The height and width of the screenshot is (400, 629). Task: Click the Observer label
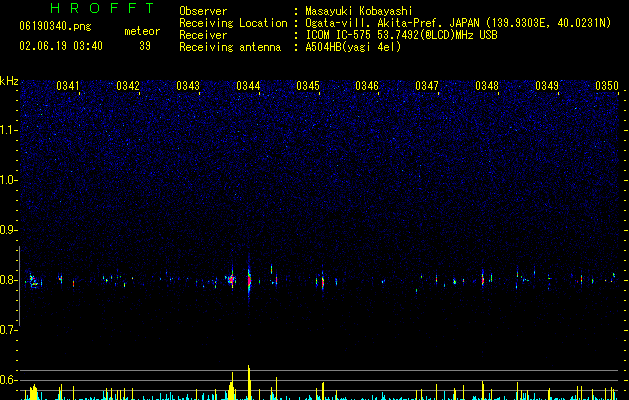coord(203,11)
